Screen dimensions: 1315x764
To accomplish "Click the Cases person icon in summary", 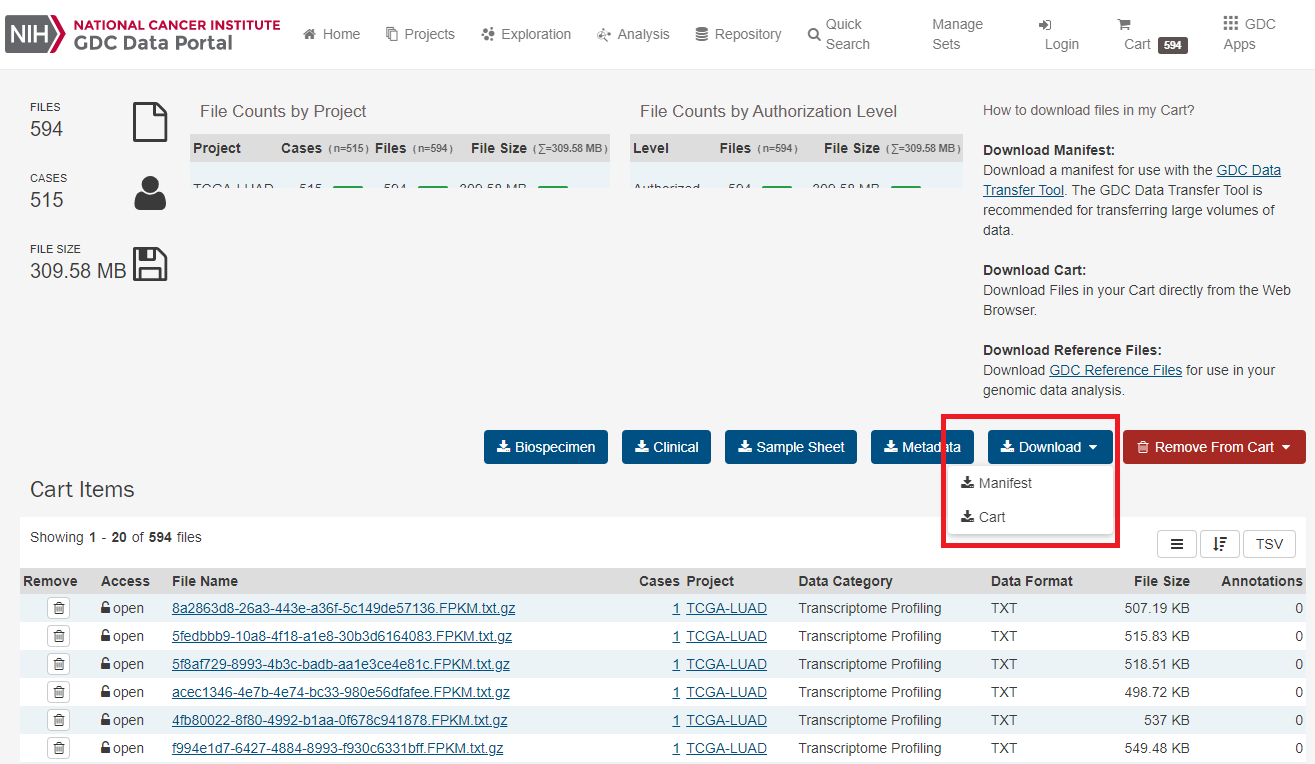I will click(150, 193).
